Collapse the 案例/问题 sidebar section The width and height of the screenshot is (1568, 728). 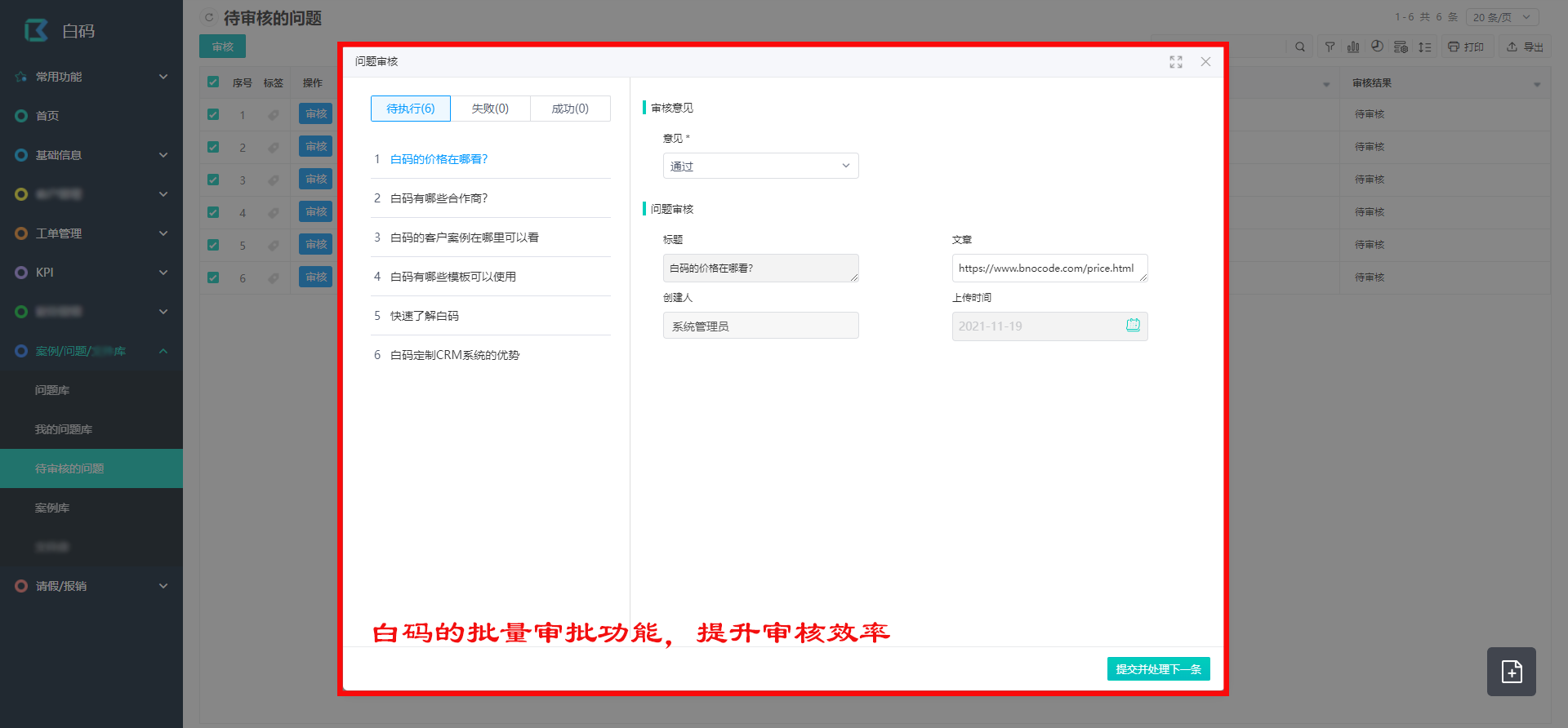click(x=91, y=351)
